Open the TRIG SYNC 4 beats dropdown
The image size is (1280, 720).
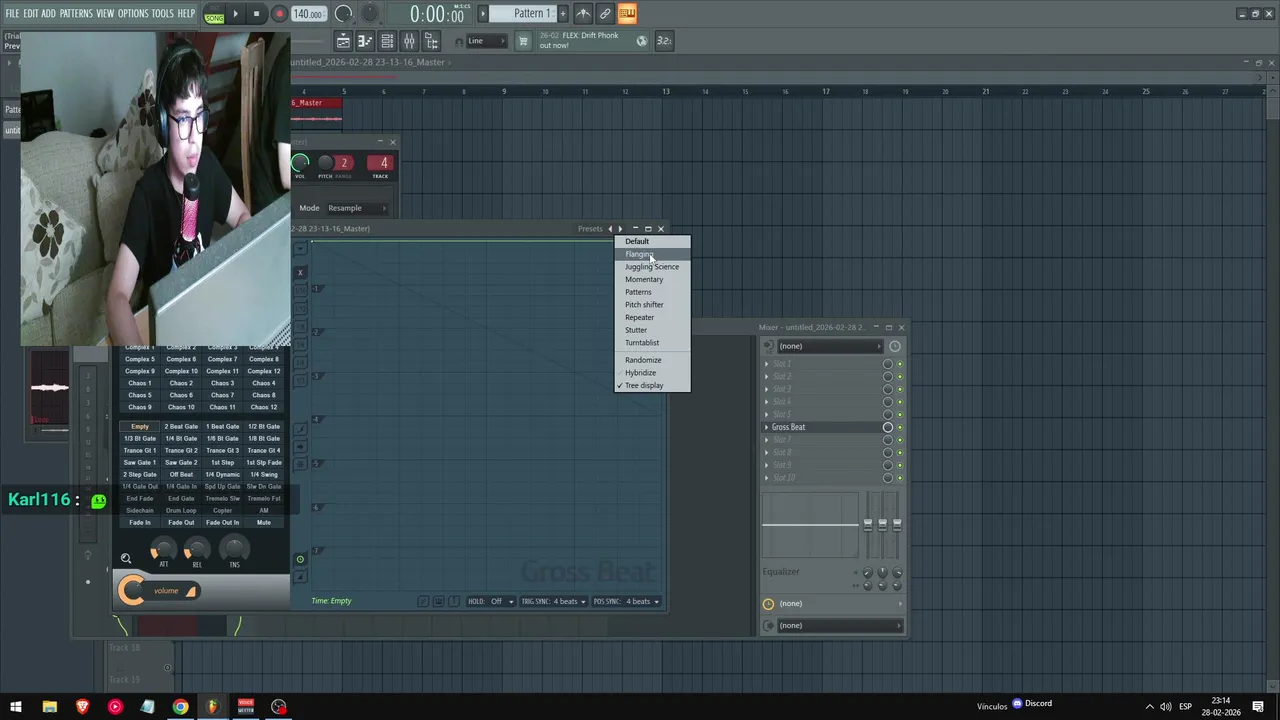click(x=552, y=601)
